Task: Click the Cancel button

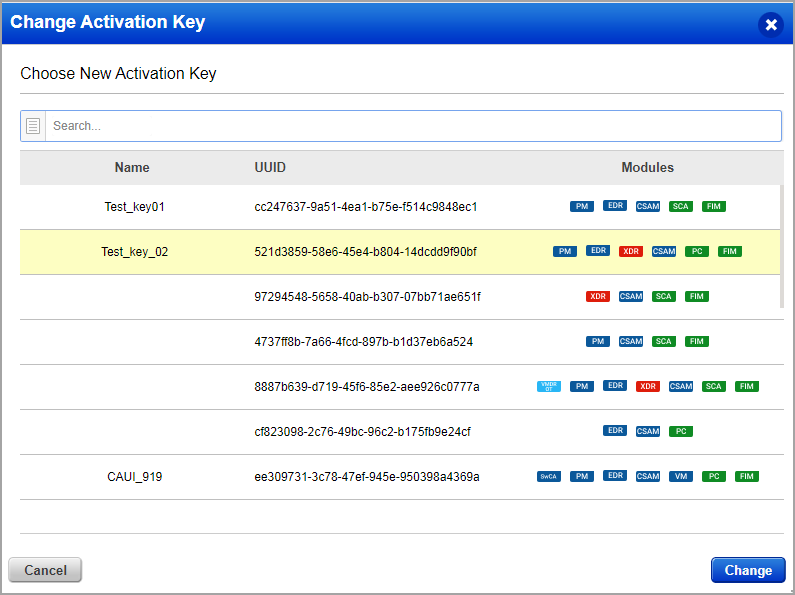Action: [45, 570]
